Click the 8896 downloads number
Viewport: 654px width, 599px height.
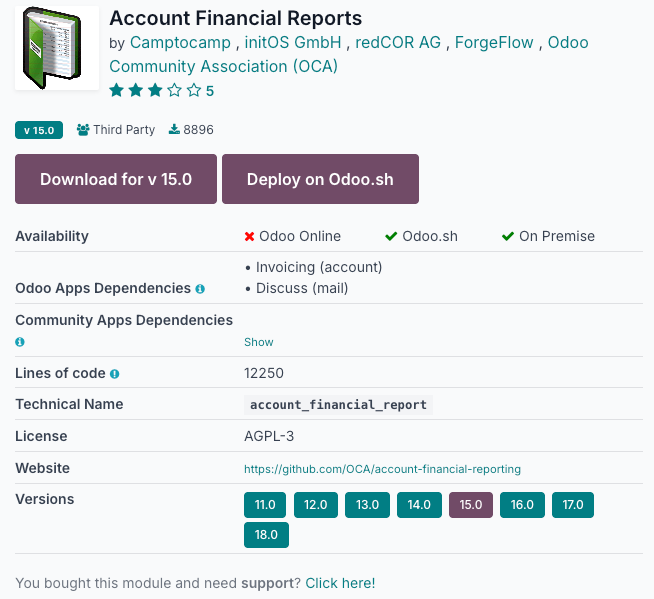[199, 130]
